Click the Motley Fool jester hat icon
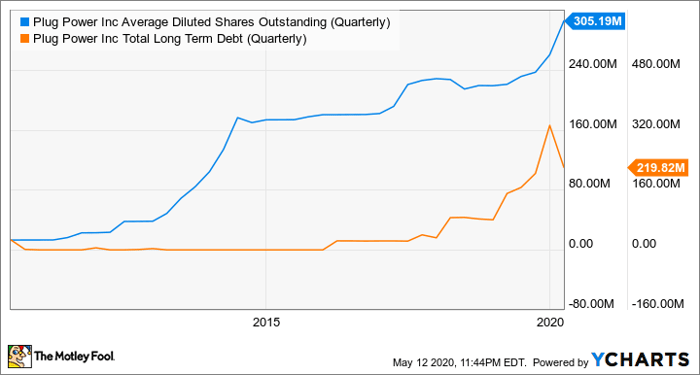 point(20,356)
